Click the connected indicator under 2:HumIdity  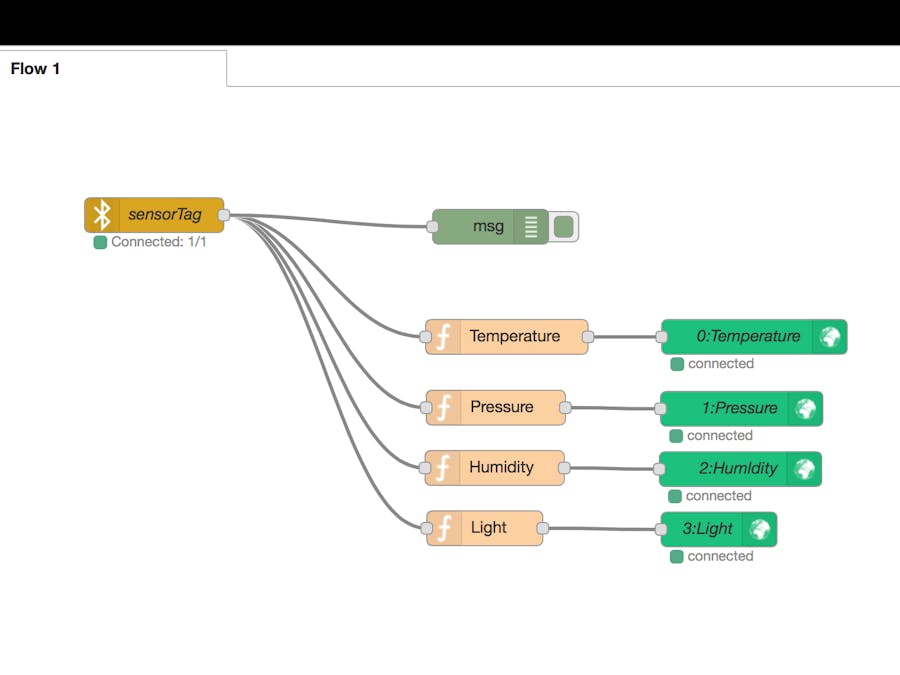point(675,495)
